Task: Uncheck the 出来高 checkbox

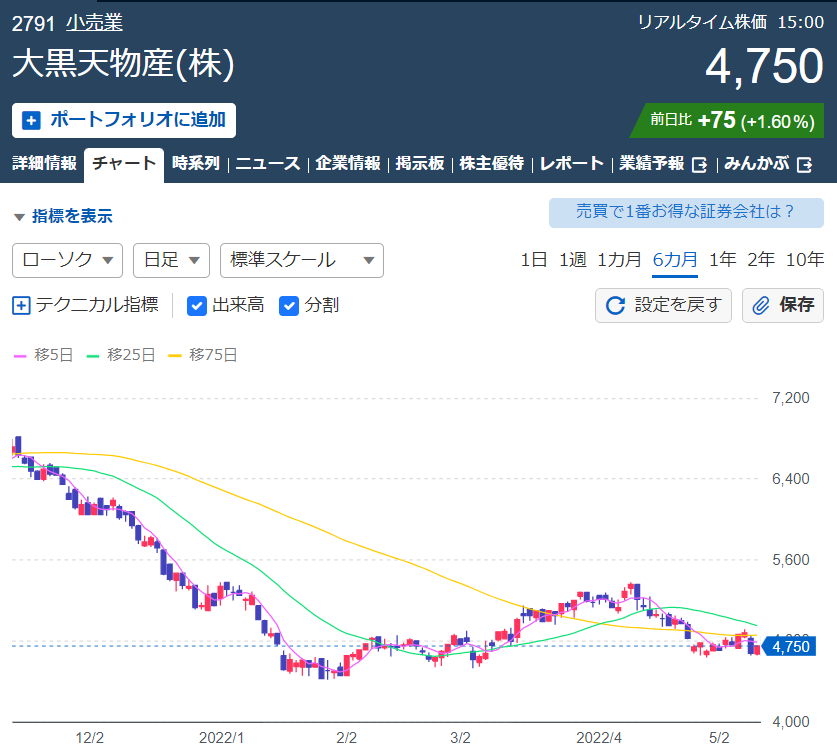Action: (x=197, y=306)
